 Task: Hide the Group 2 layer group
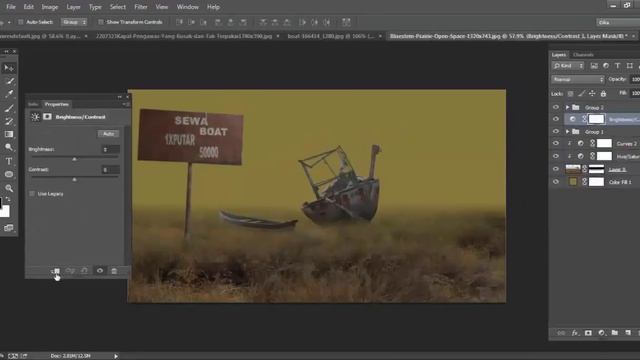point(556,107)
